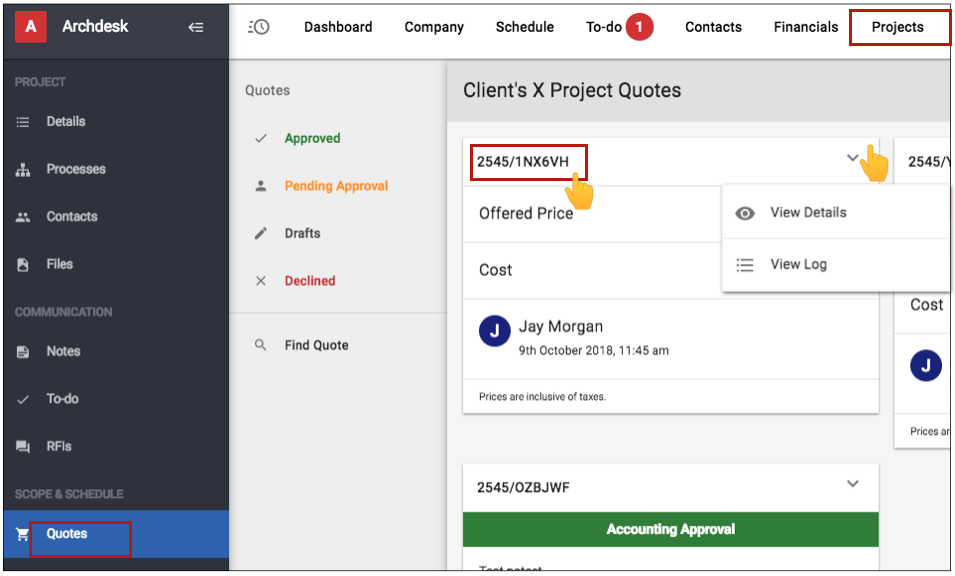
Task: Open Processes from the project sidebar
Action: [21, 169]
